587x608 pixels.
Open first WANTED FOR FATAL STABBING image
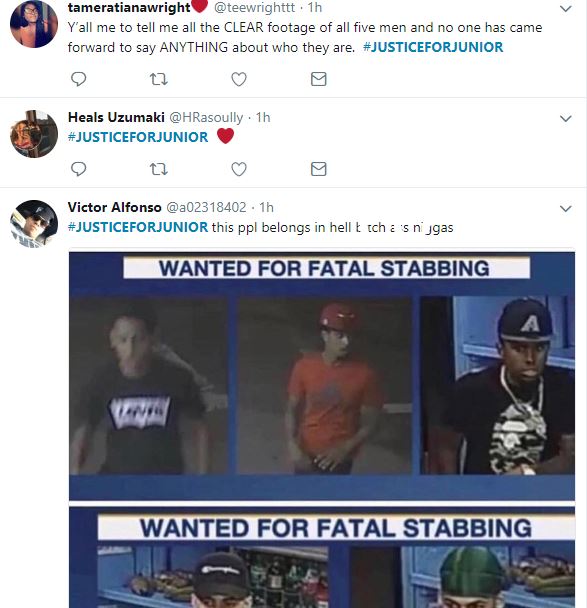coord(322,376)
